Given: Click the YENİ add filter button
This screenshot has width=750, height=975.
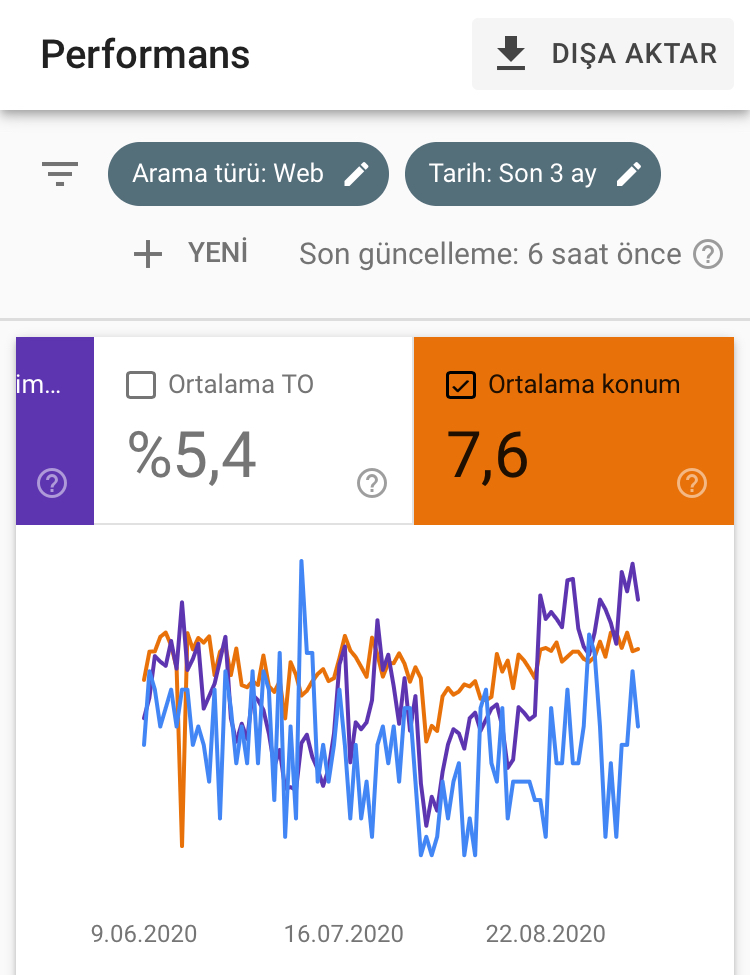Looking at the screenshot, I should (191, 254).
